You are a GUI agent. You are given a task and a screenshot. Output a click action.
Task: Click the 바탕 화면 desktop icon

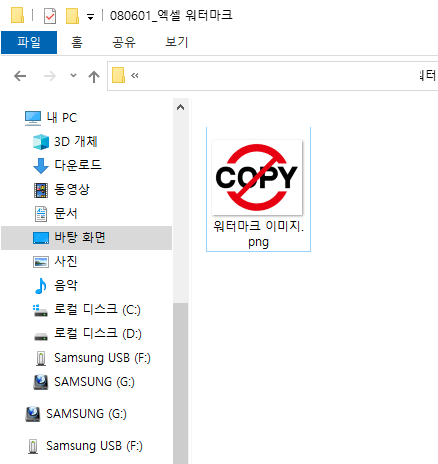pos(41,238)
